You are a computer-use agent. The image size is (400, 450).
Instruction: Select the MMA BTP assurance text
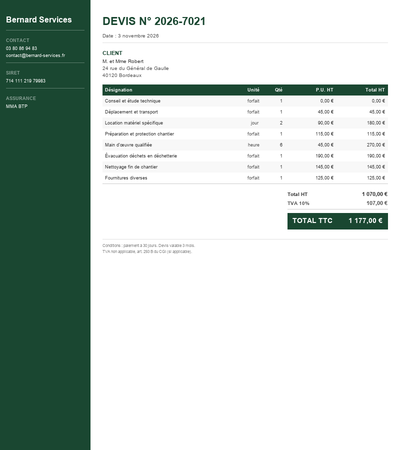(17, 106)
